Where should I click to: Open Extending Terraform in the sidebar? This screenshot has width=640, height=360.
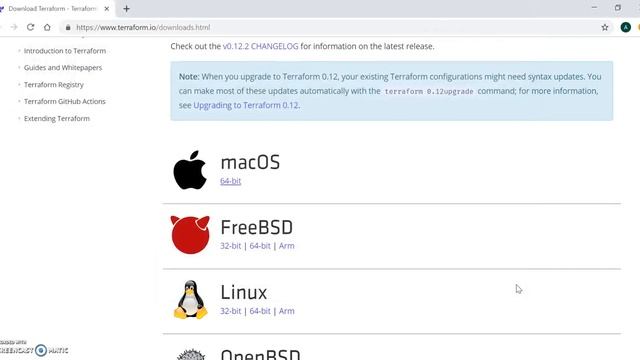57,118
